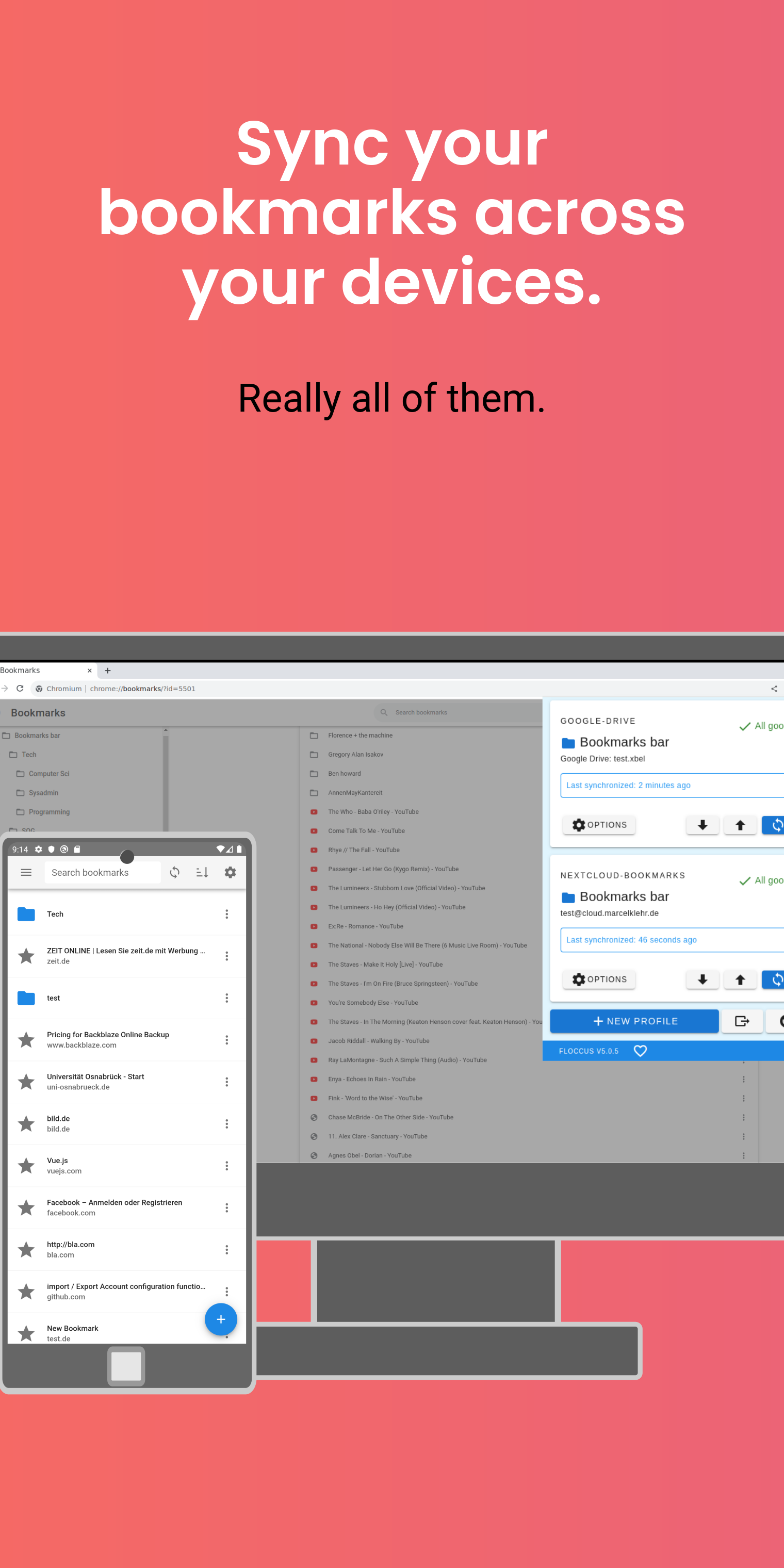Click the chrome://bookmarks address bar

(402, 689)
